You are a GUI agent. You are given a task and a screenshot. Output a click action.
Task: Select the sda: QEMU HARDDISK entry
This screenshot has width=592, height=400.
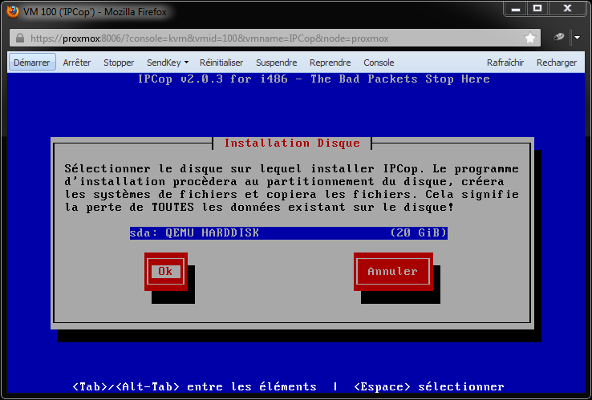click(288, 233)
